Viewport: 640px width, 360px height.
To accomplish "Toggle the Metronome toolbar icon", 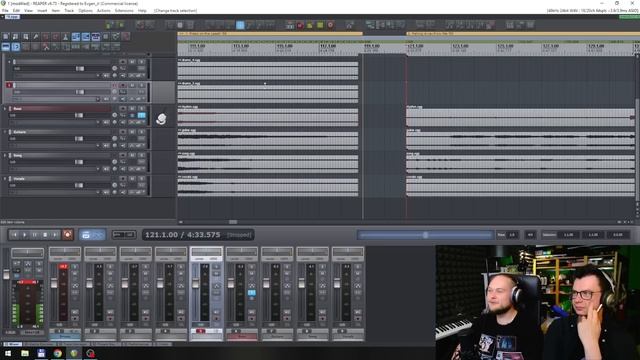I will click(65, 37).
